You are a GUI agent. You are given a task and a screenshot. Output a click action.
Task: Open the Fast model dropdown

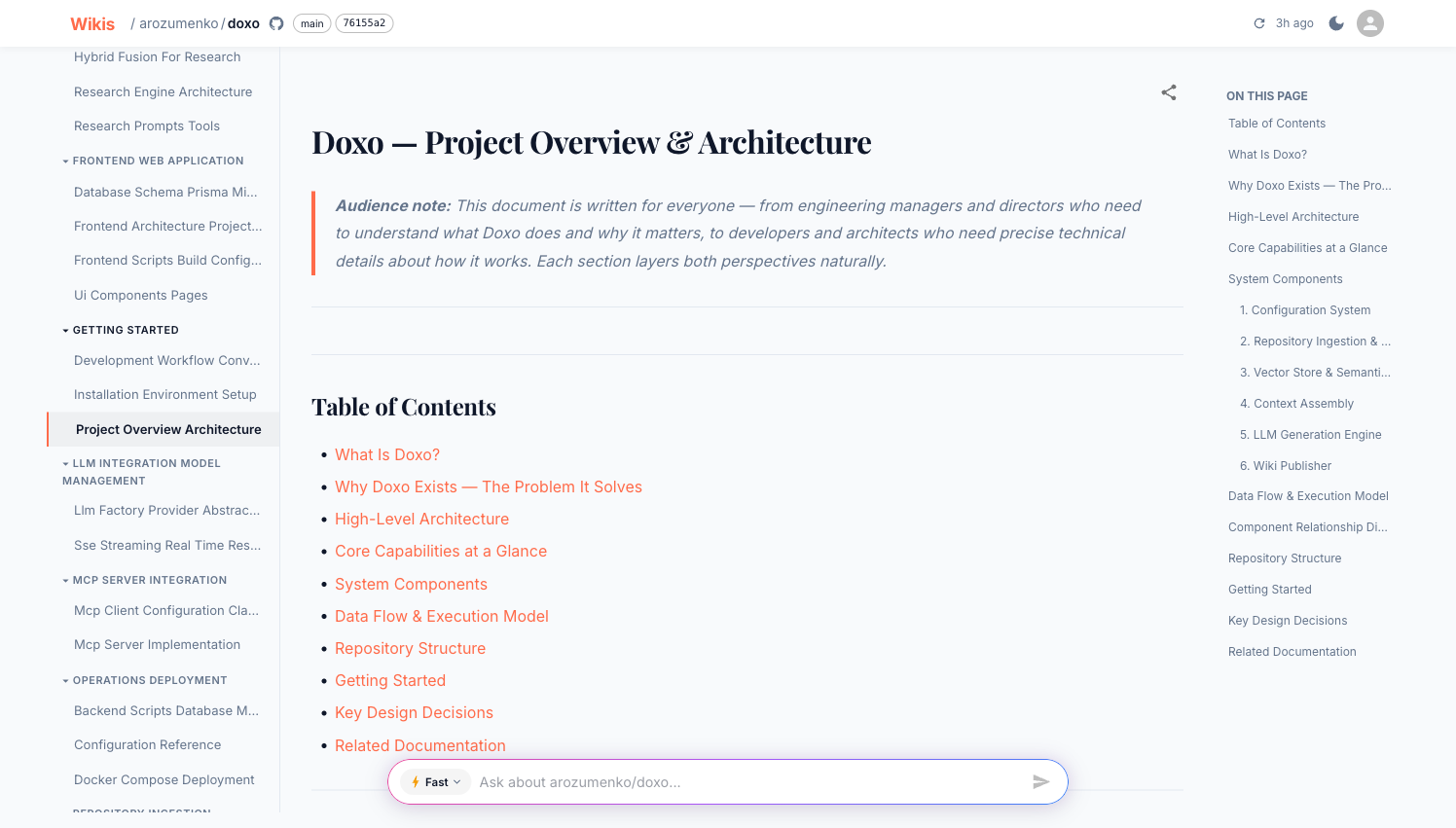pyautogui.click(x=436, y=781)
